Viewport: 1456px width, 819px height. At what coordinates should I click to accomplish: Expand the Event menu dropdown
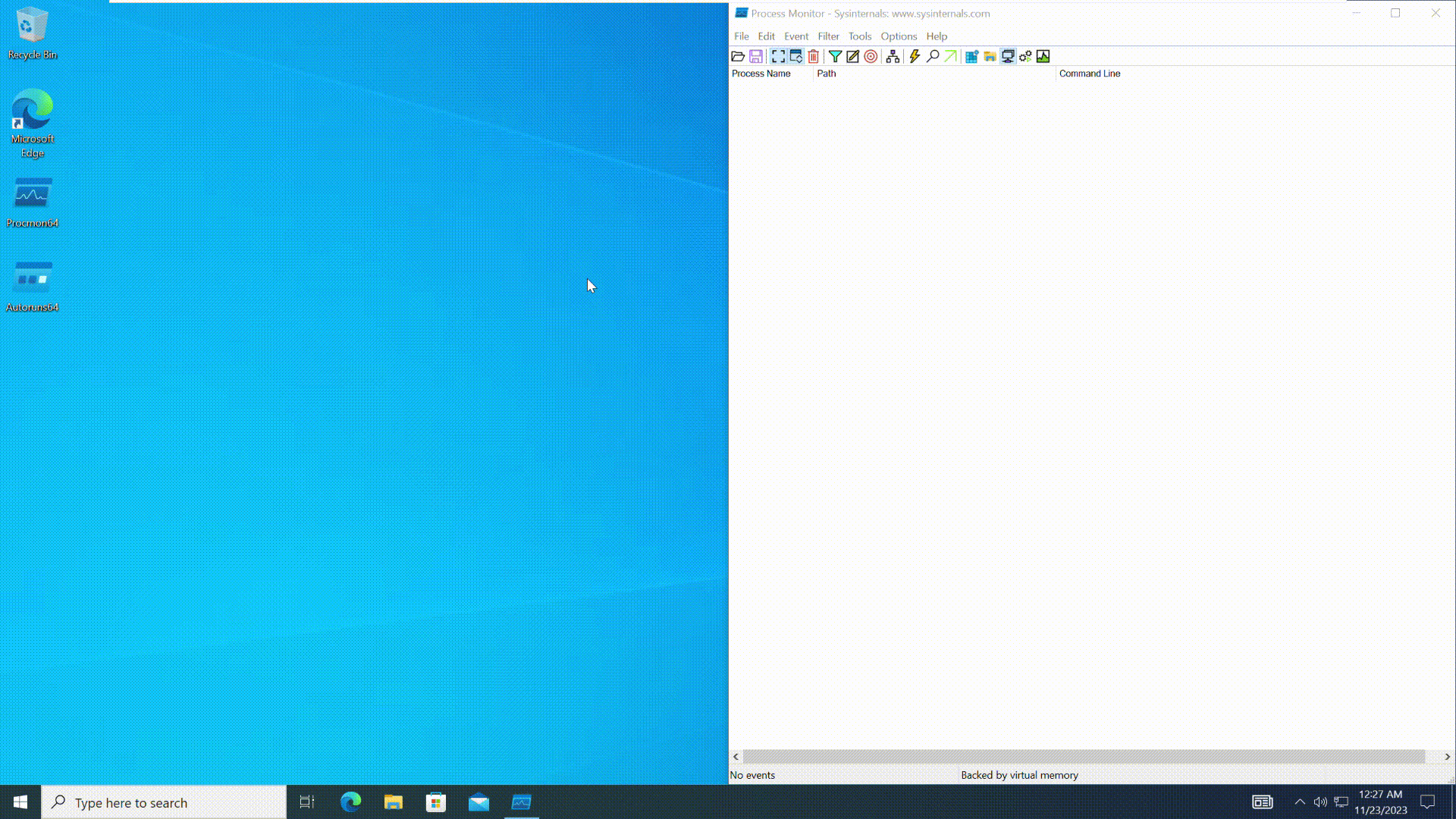(x=796, y=36)
